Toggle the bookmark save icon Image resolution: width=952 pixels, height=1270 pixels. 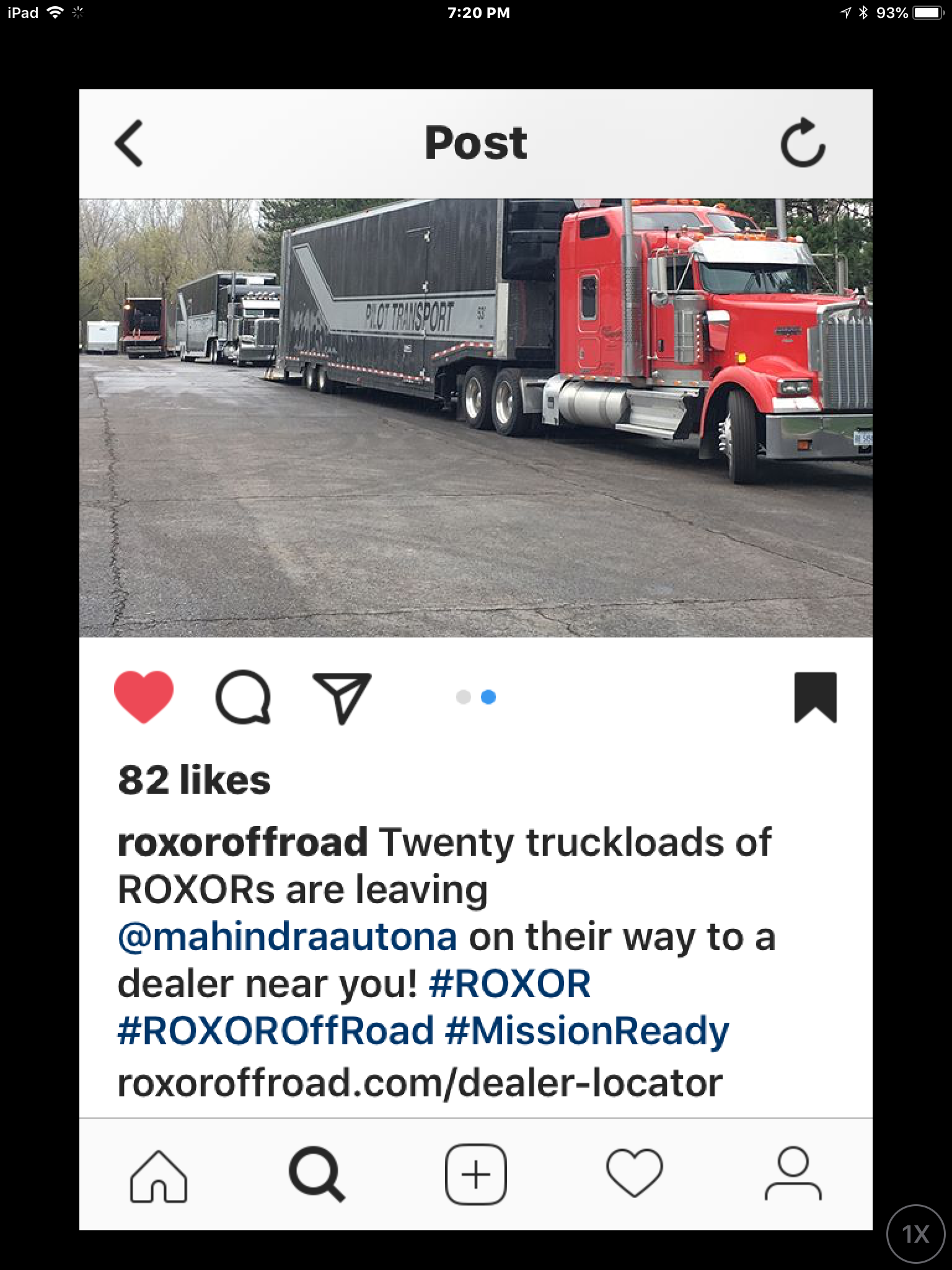point(815,697)
